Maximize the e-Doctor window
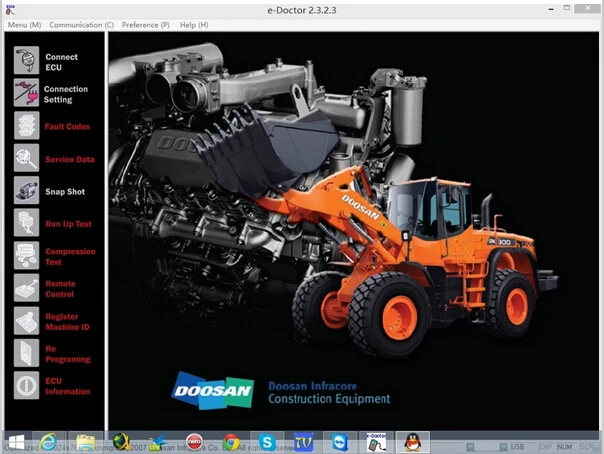604x454 pixels. click(567, 8)
